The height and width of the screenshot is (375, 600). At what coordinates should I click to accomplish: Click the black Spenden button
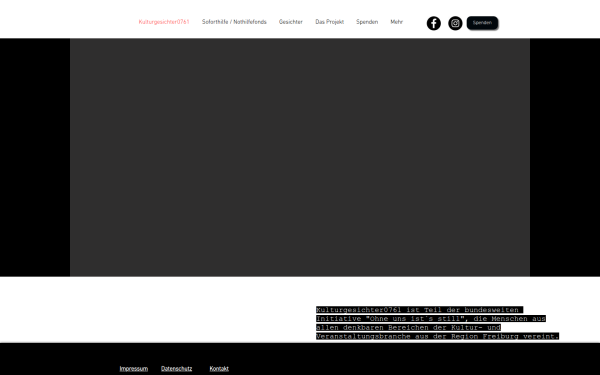pyautogui.click(x=482, y=23)
